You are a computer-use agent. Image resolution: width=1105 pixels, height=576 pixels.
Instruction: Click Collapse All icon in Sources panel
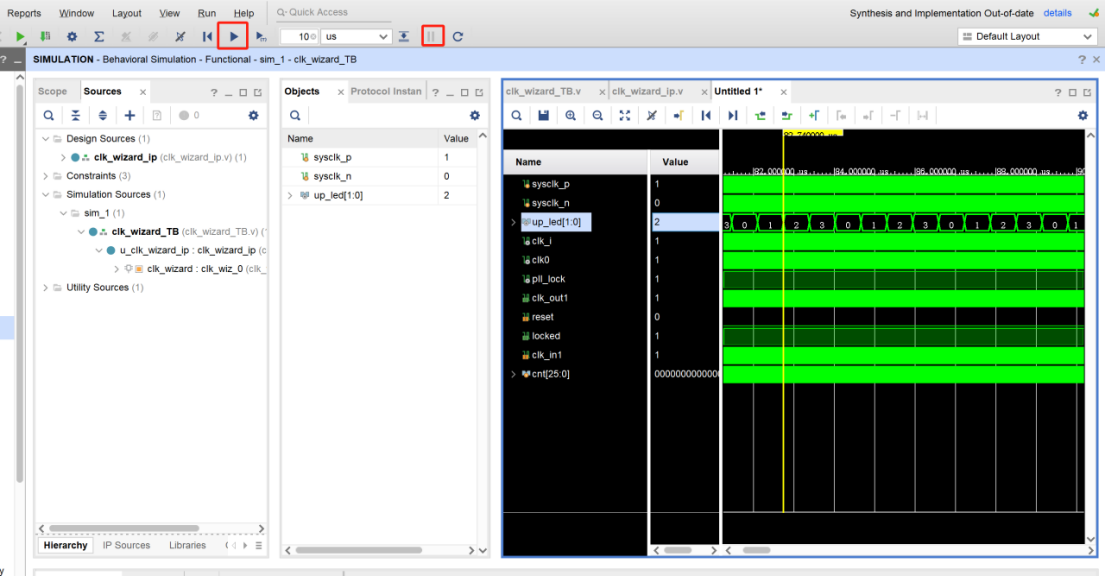(75, 116)
